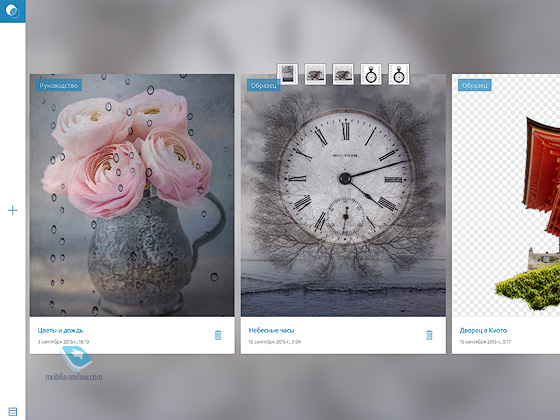Open the Цветы и дождь title link
The image size is (560, 420).
coord(60,330)
